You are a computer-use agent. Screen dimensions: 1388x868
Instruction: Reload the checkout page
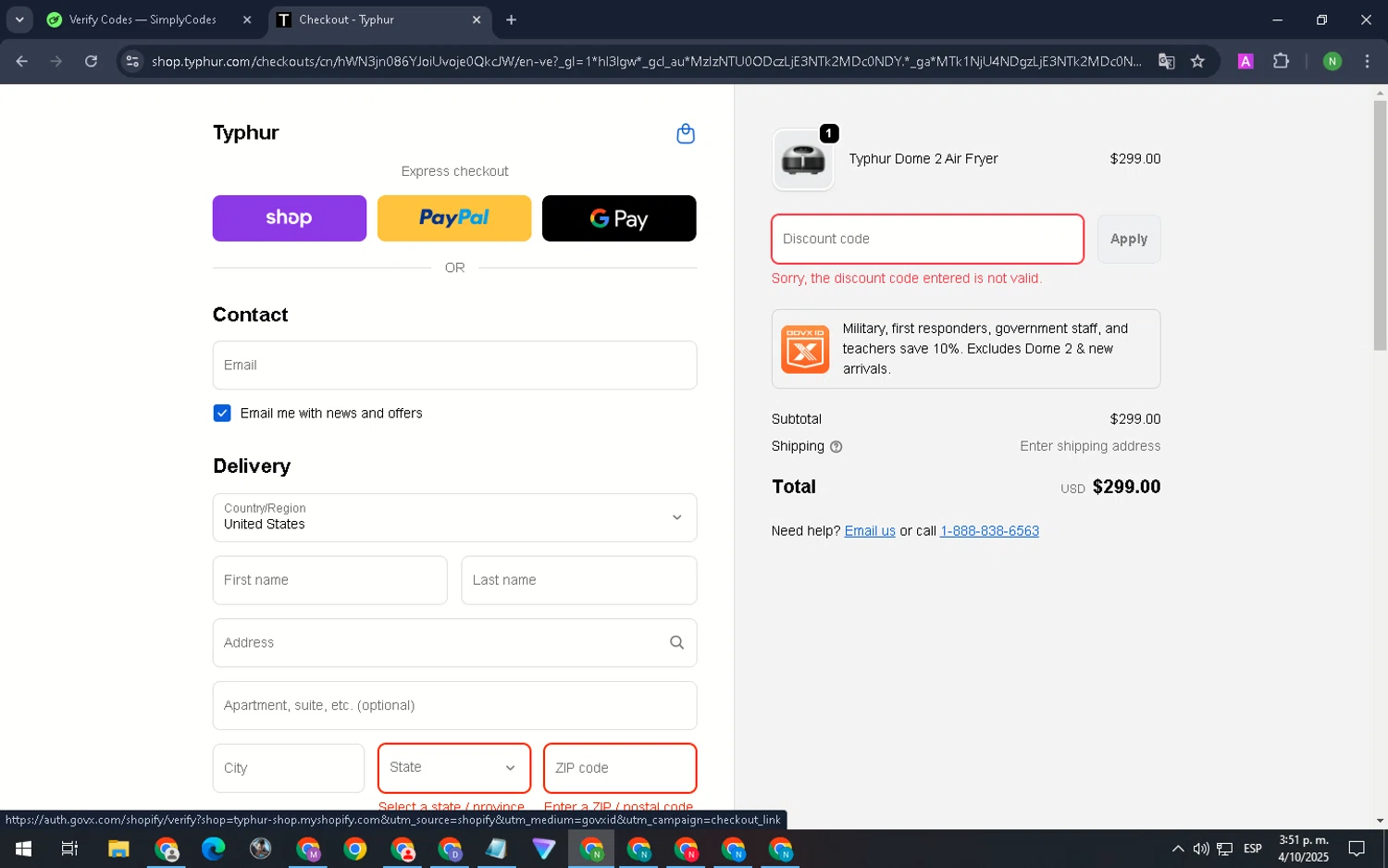(x=91, y=61)
